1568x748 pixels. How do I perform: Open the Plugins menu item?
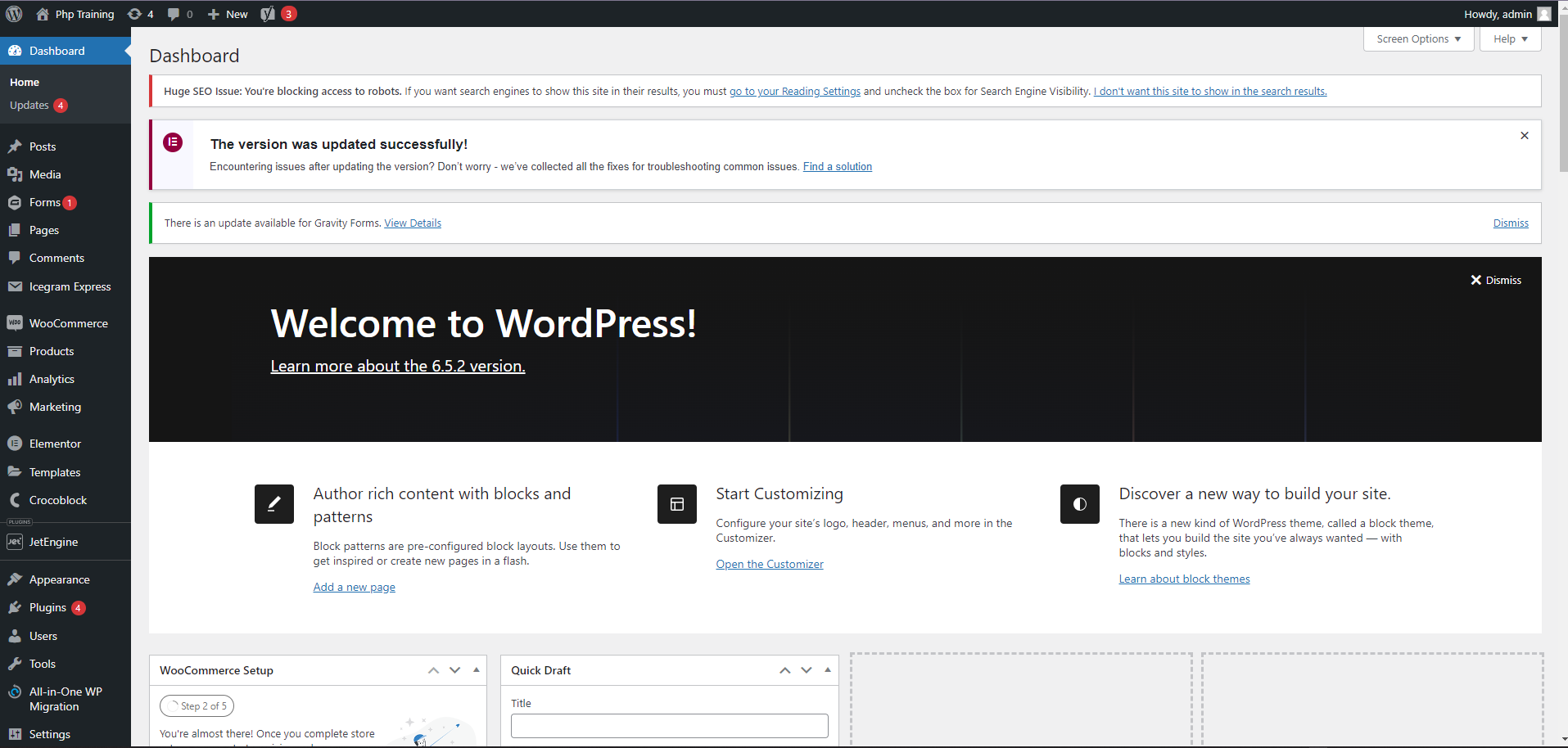[47, 607]
